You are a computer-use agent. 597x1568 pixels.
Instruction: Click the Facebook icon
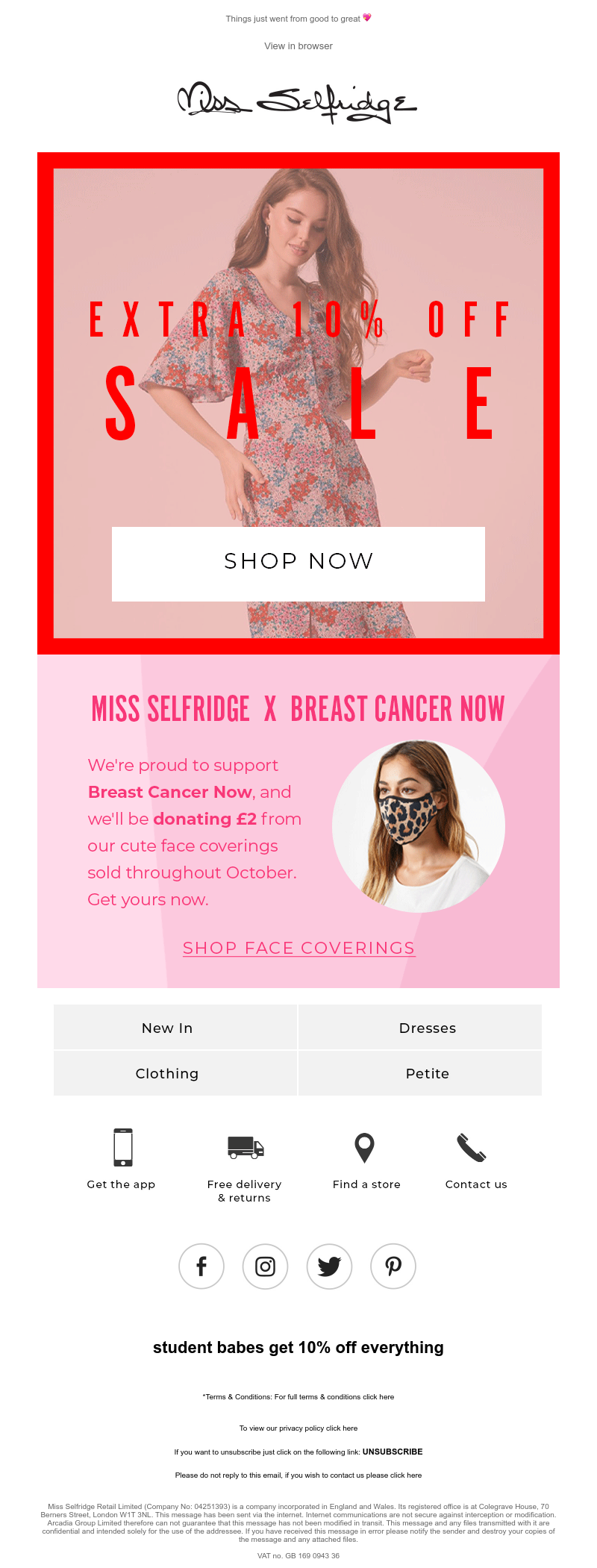pos(201,1266)
